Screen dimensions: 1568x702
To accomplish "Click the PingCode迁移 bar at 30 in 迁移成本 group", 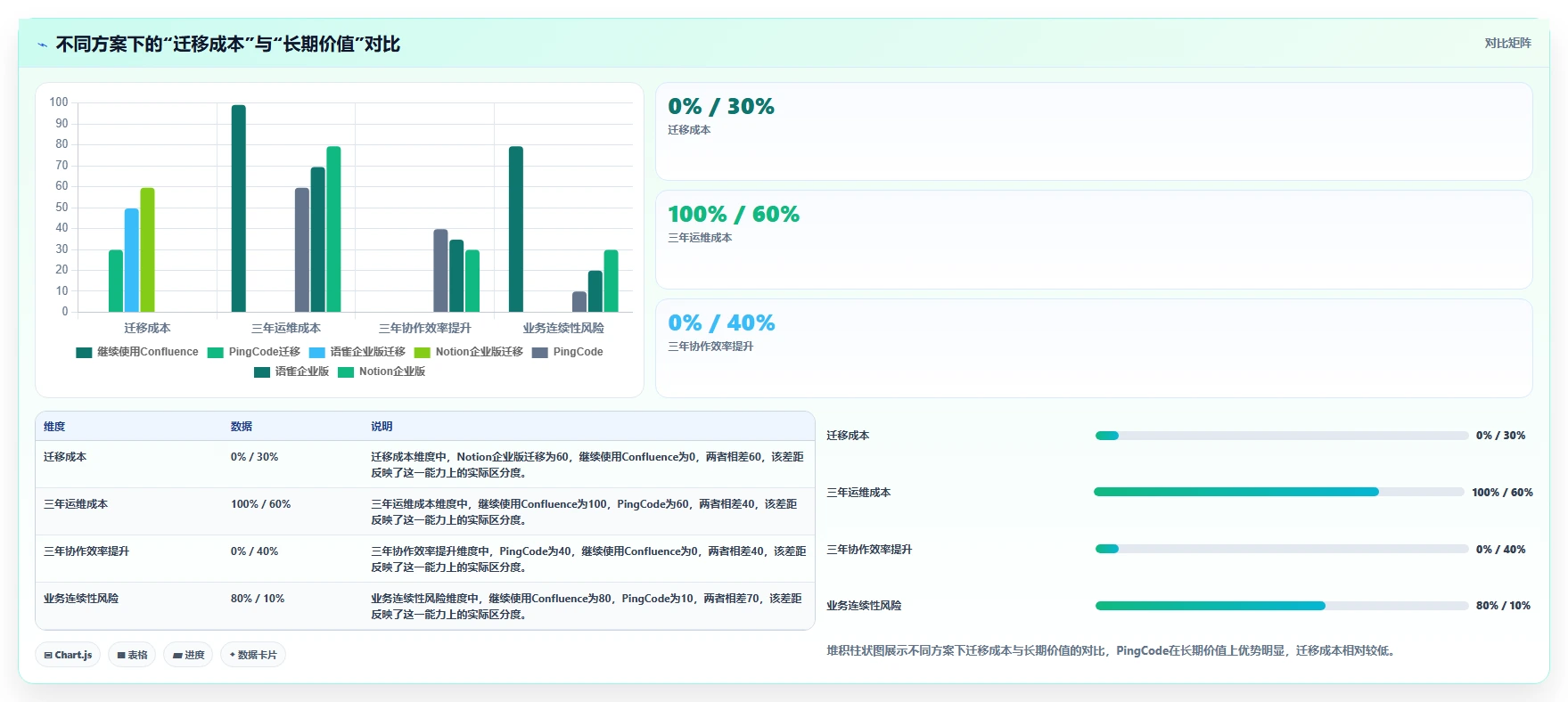I will (x=116, y=281).
